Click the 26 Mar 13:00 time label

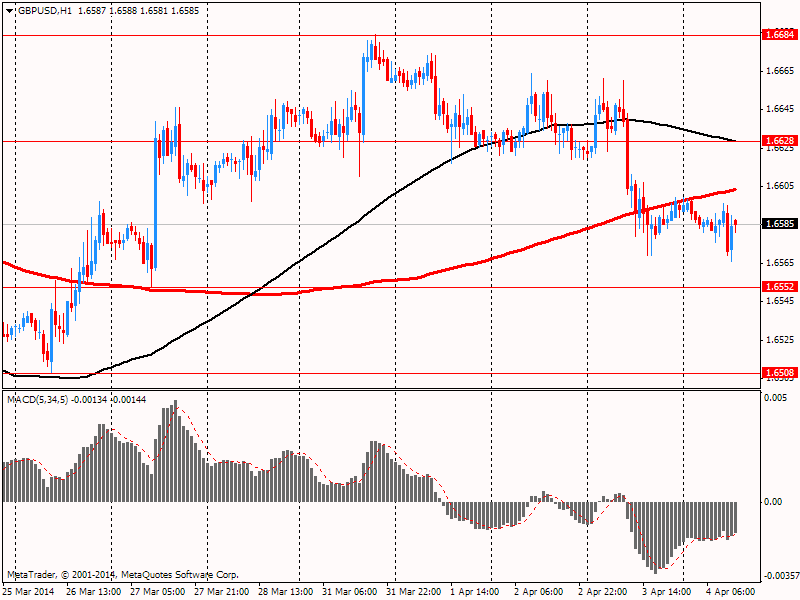click(x=94, y=592)
